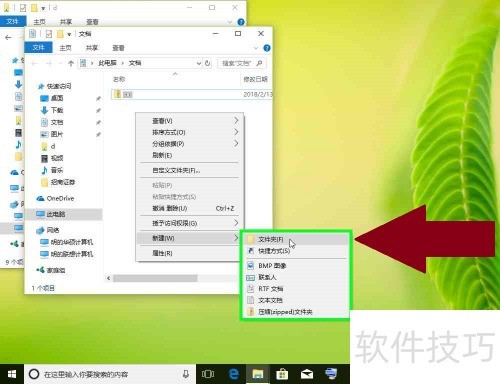Click the 共享 tab in the rear window
Image resolution: width=500 pixels, height=384 pixels.
66,22
